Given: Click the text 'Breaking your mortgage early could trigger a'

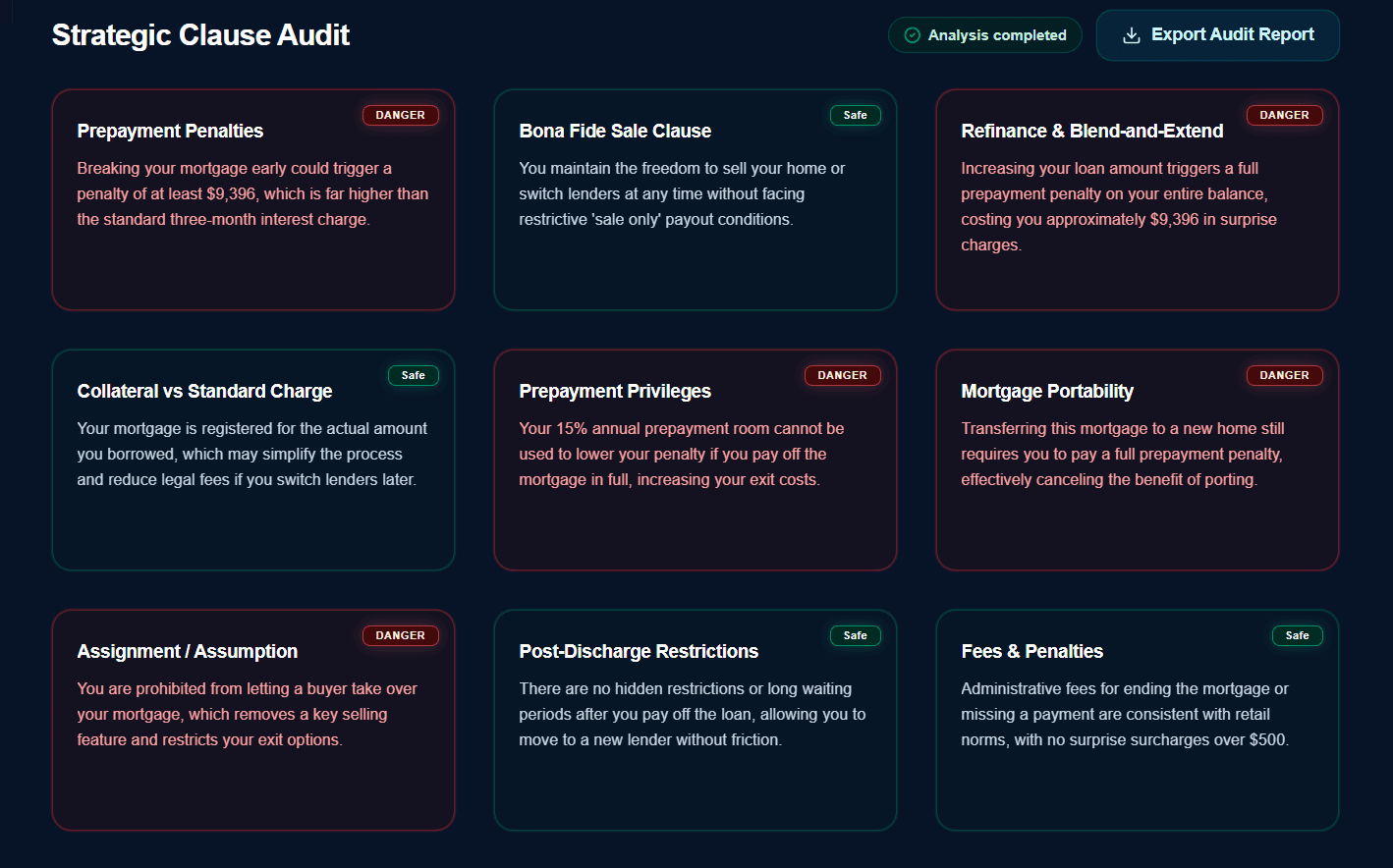Looking at the screenshot, I should click(x=235, y=168).
